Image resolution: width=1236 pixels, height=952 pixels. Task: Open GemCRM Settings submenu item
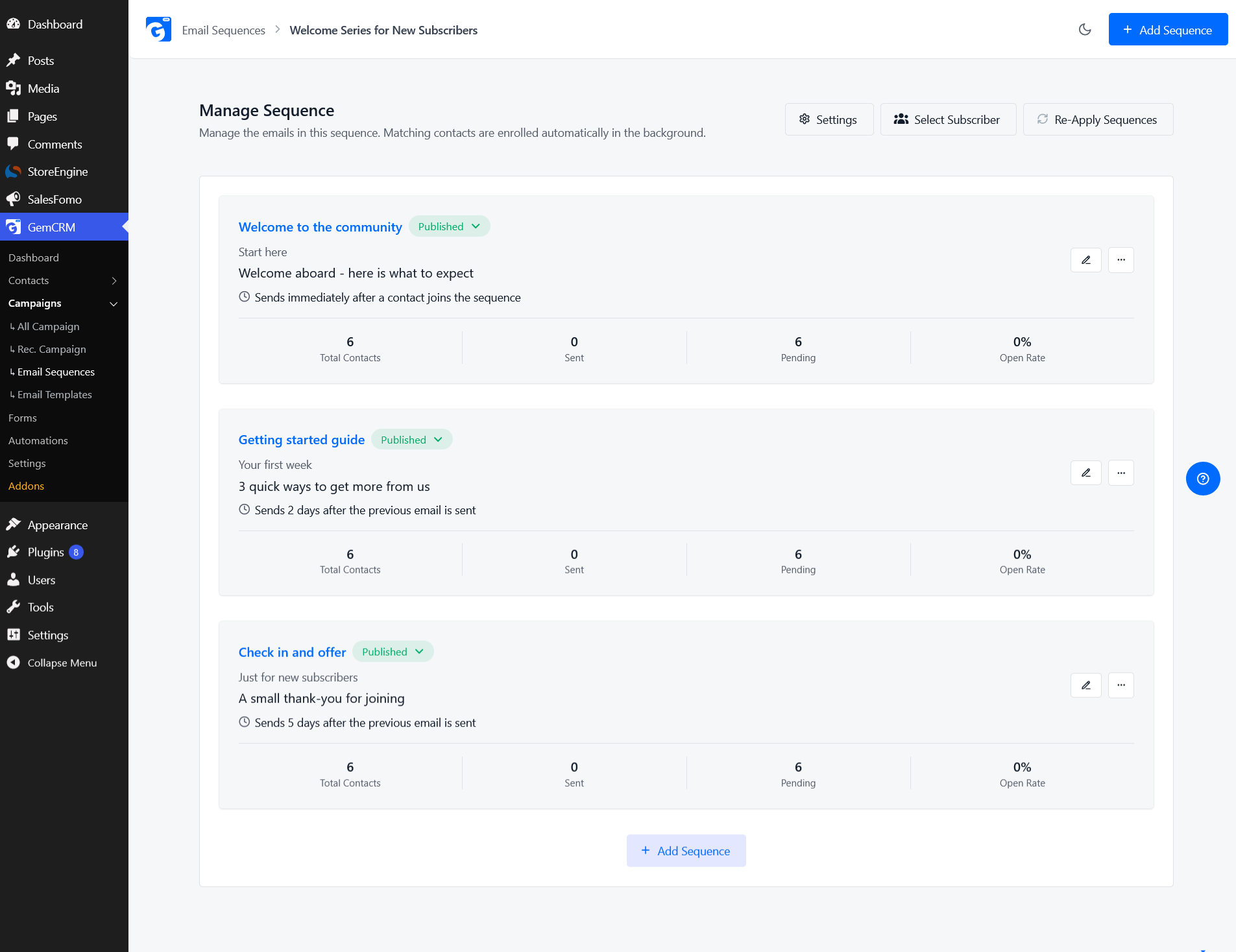point(27,463)
